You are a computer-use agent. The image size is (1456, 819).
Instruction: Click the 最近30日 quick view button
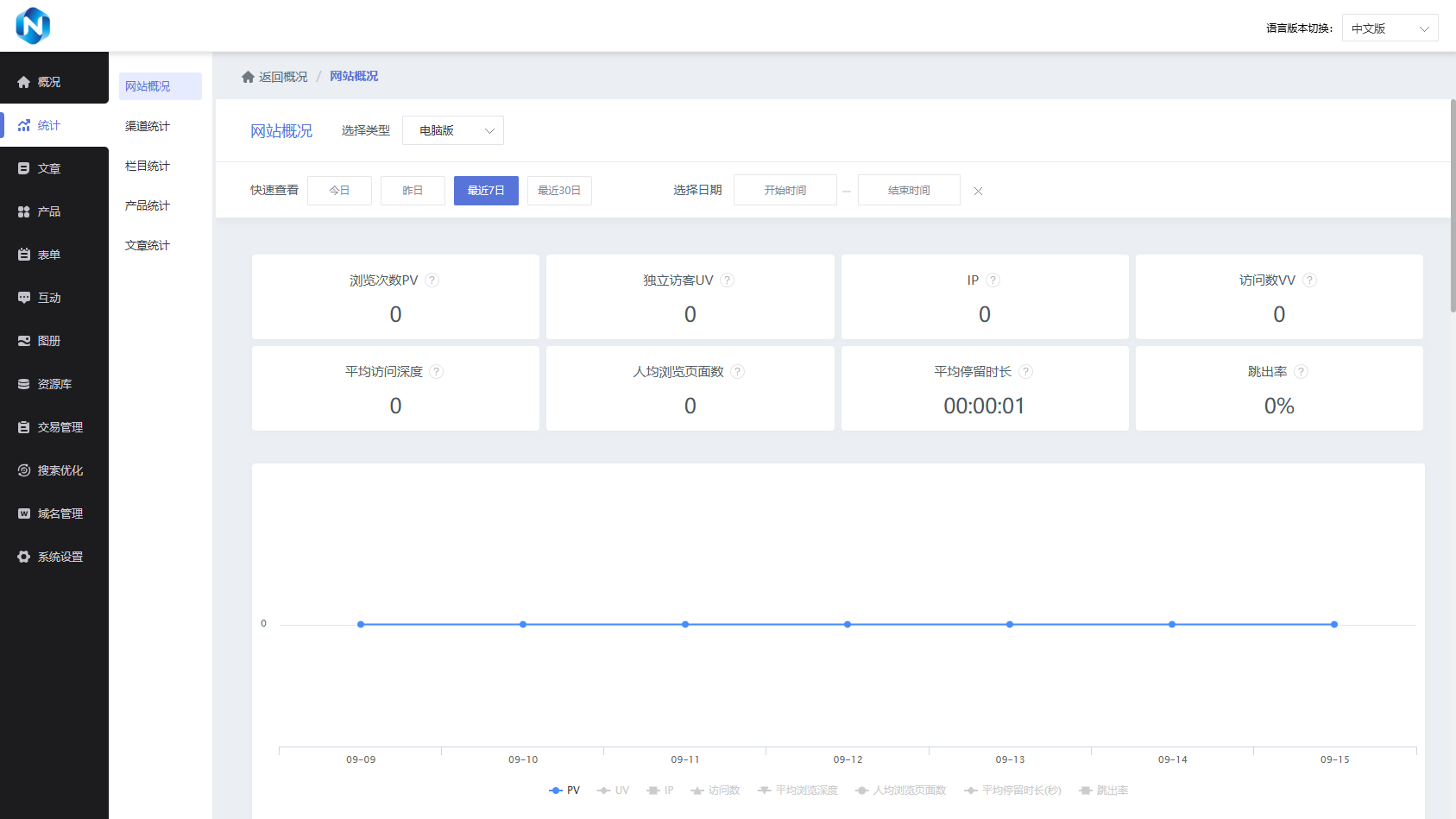[x=559, y=191]
